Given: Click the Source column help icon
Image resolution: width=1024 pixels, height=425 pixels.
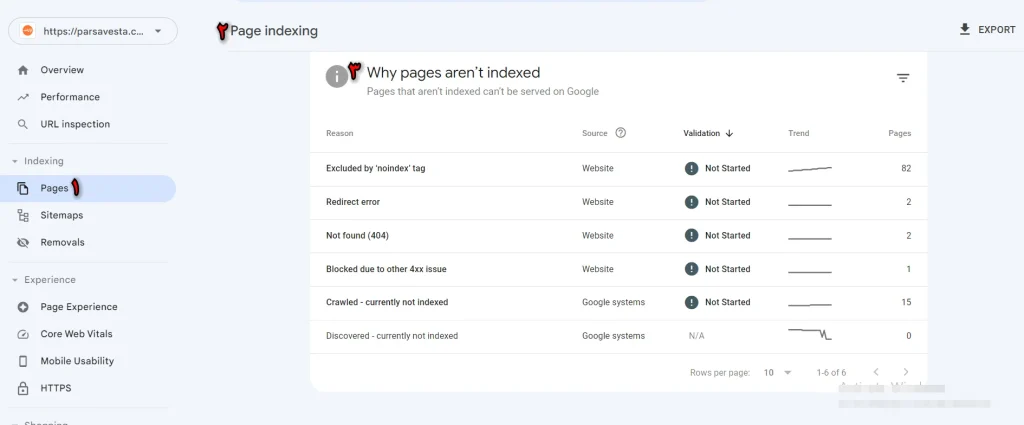Looking at the screenshot, I should point(620,133).
